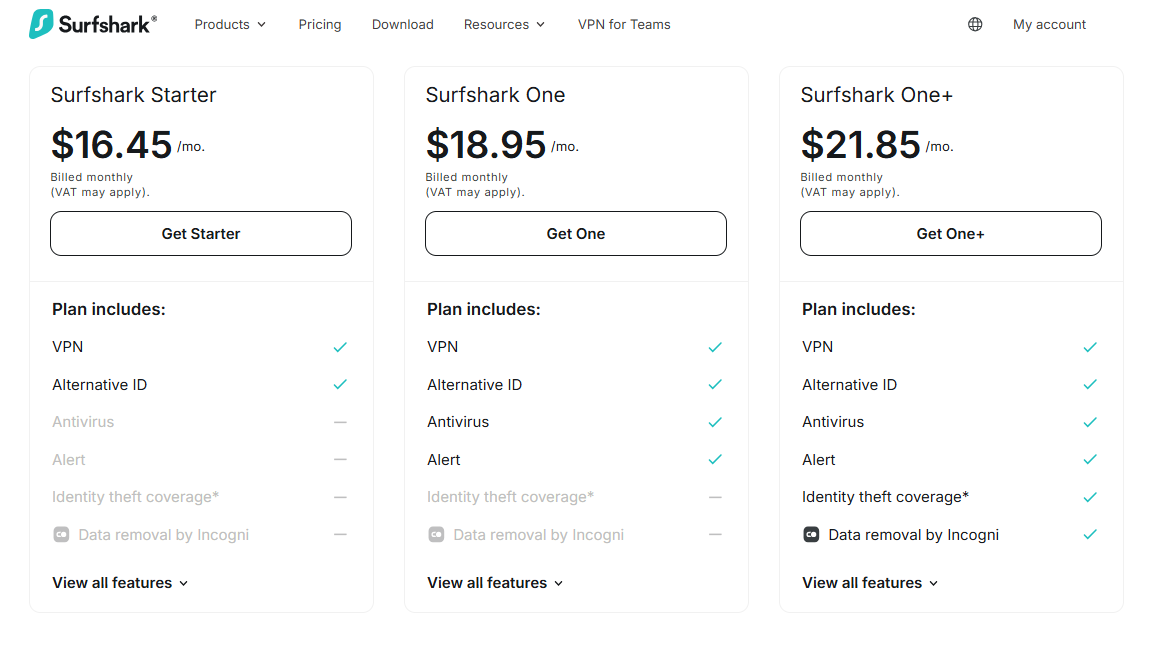Viewport: 1162px width, 664px height.
Task: Open the language globe icon
Action: (975, 24)
